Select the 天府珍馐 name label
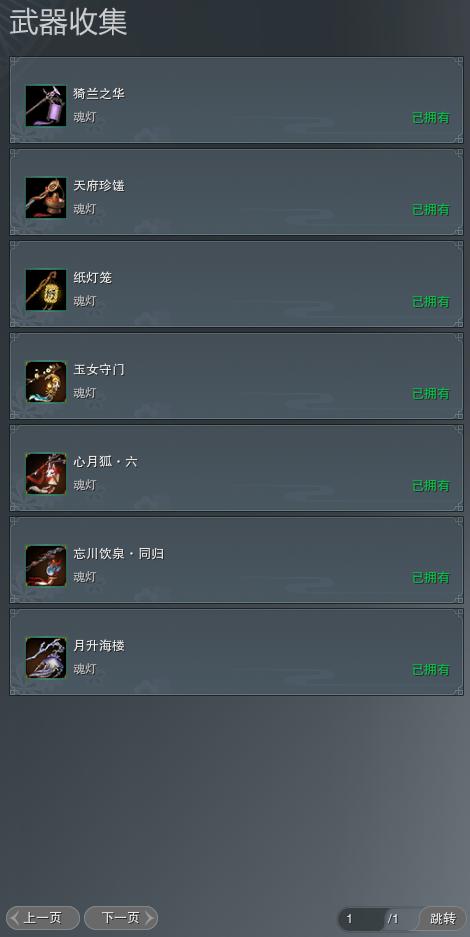Image resolution: width=470 pixels, height=937 pixels. 99,186
